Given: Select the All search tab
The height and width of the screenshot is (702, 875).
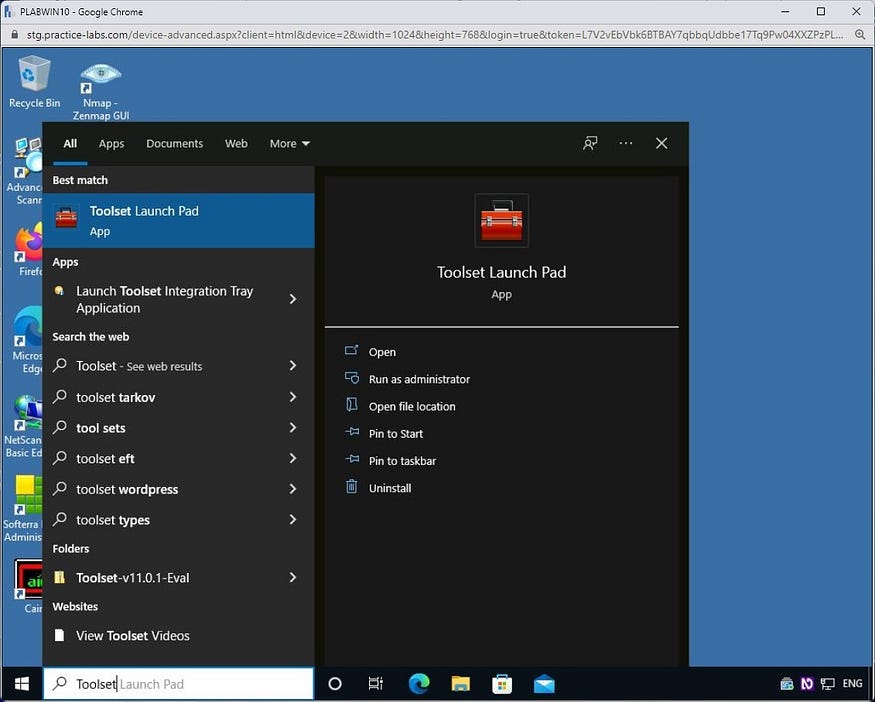Looking at the screenshot, I should 70,143.
